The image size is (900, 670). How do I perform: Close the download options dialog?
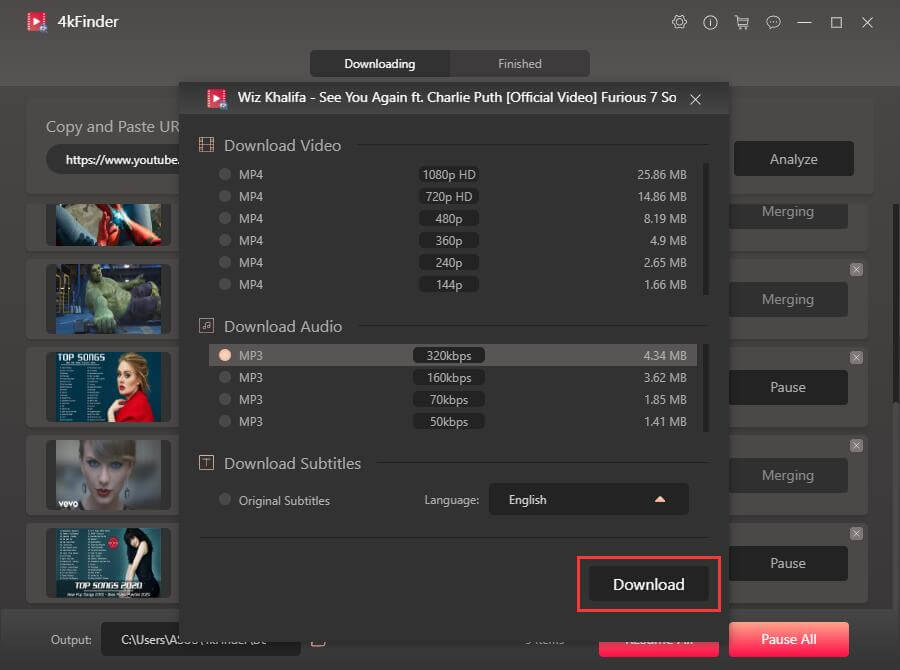pos(695,99)
